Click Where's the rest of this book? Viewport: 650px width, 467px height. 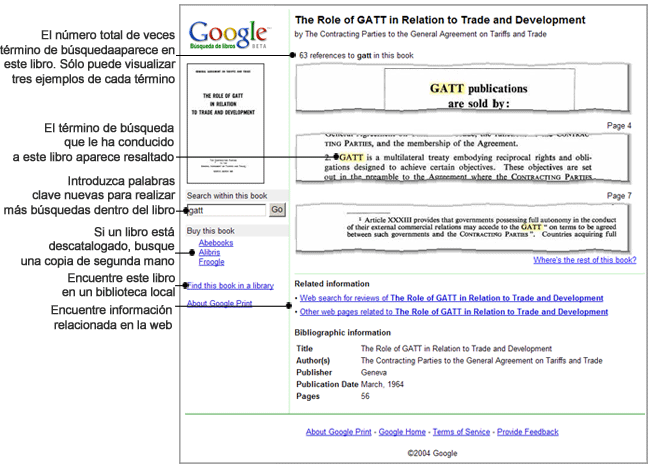585,260
